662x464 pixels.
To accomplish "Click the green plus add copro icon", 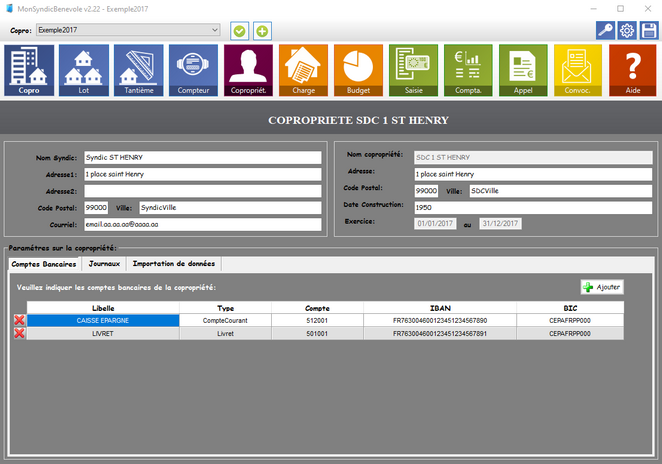I will (262, 31).
